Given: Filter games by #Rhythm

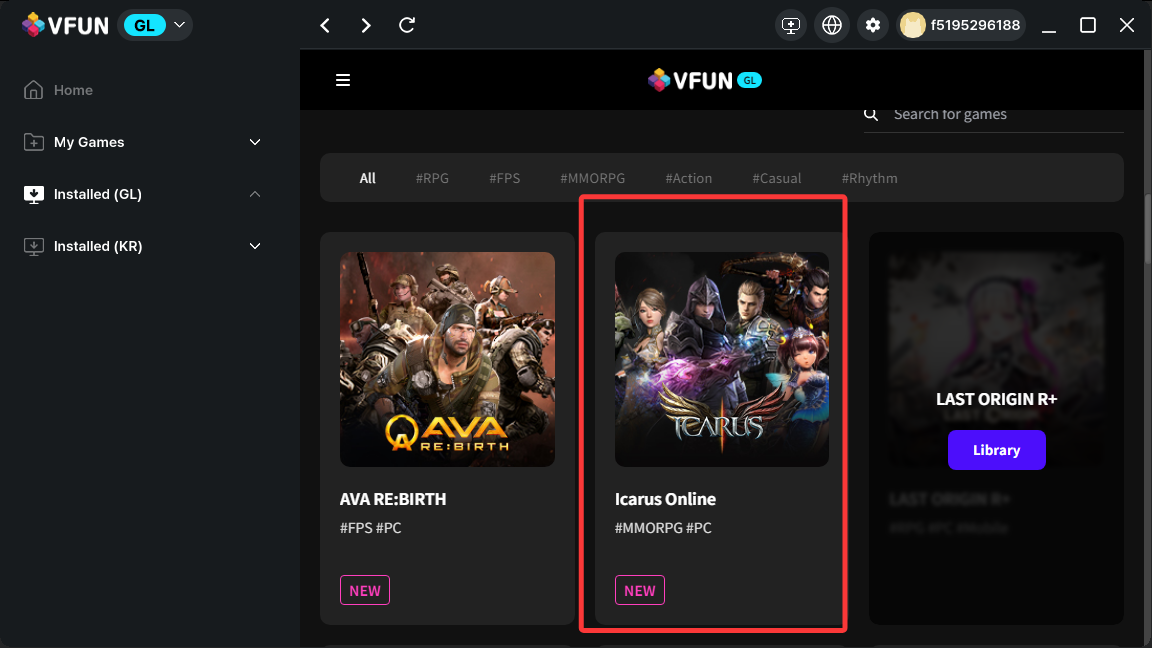Looking at the screenshot, I should (x=869, y=178).
